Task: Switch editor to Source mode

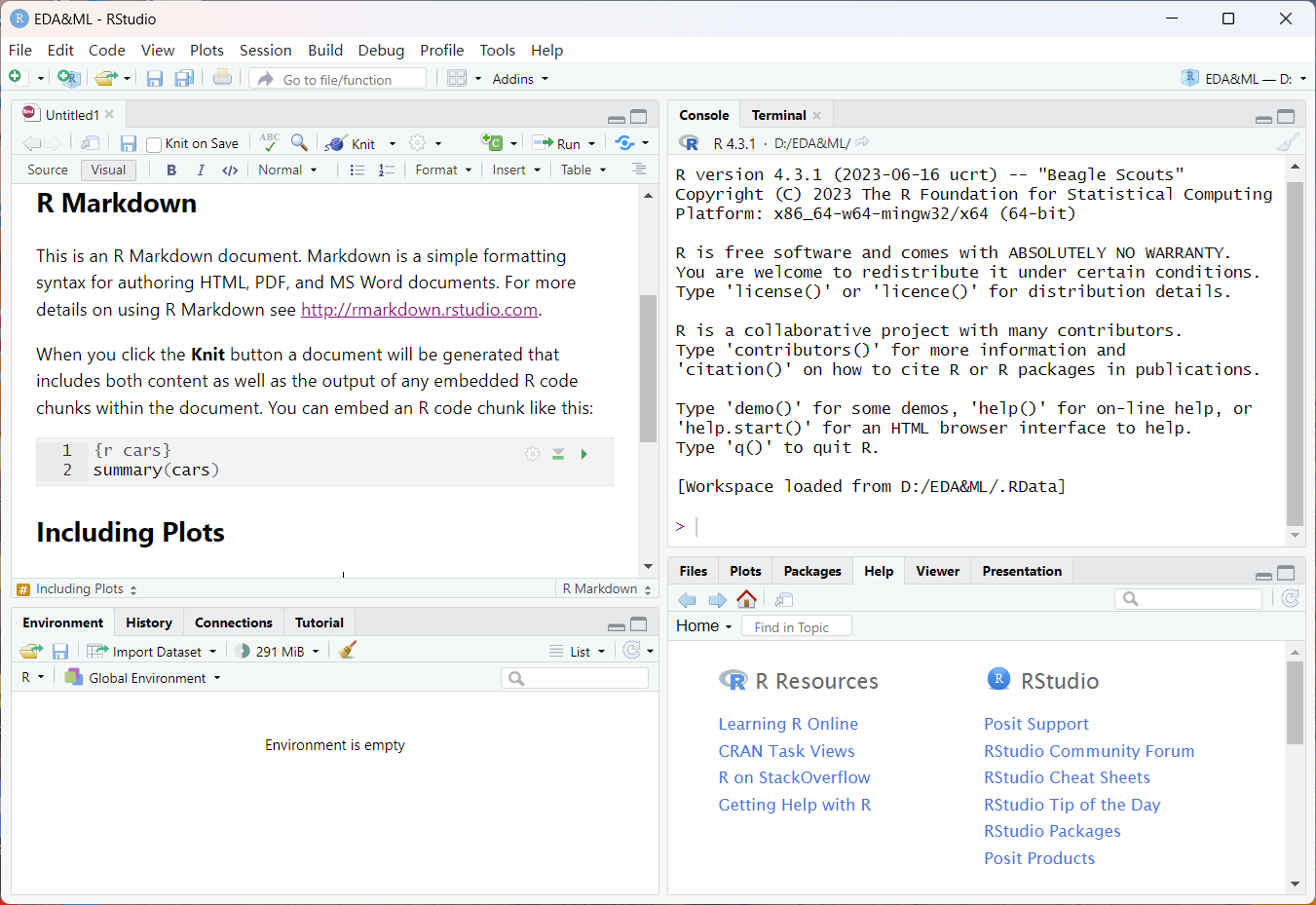Action: (48, 170)
